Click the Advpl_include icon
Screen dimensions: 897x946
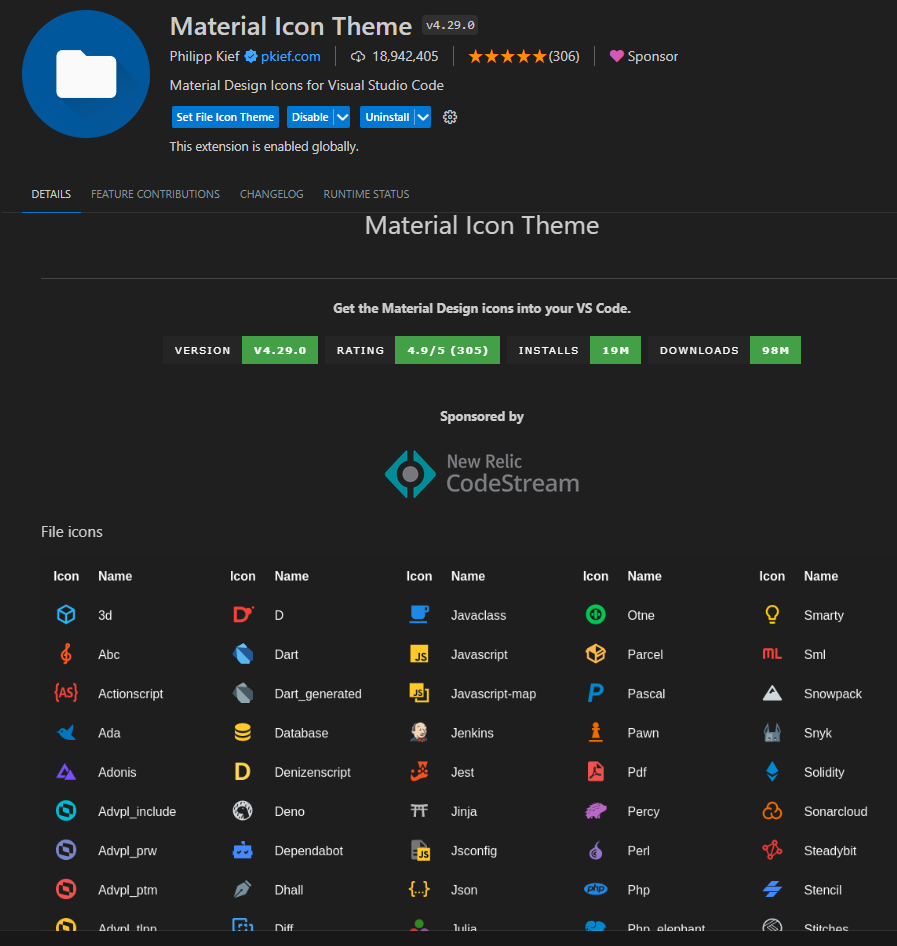(66, 811)
